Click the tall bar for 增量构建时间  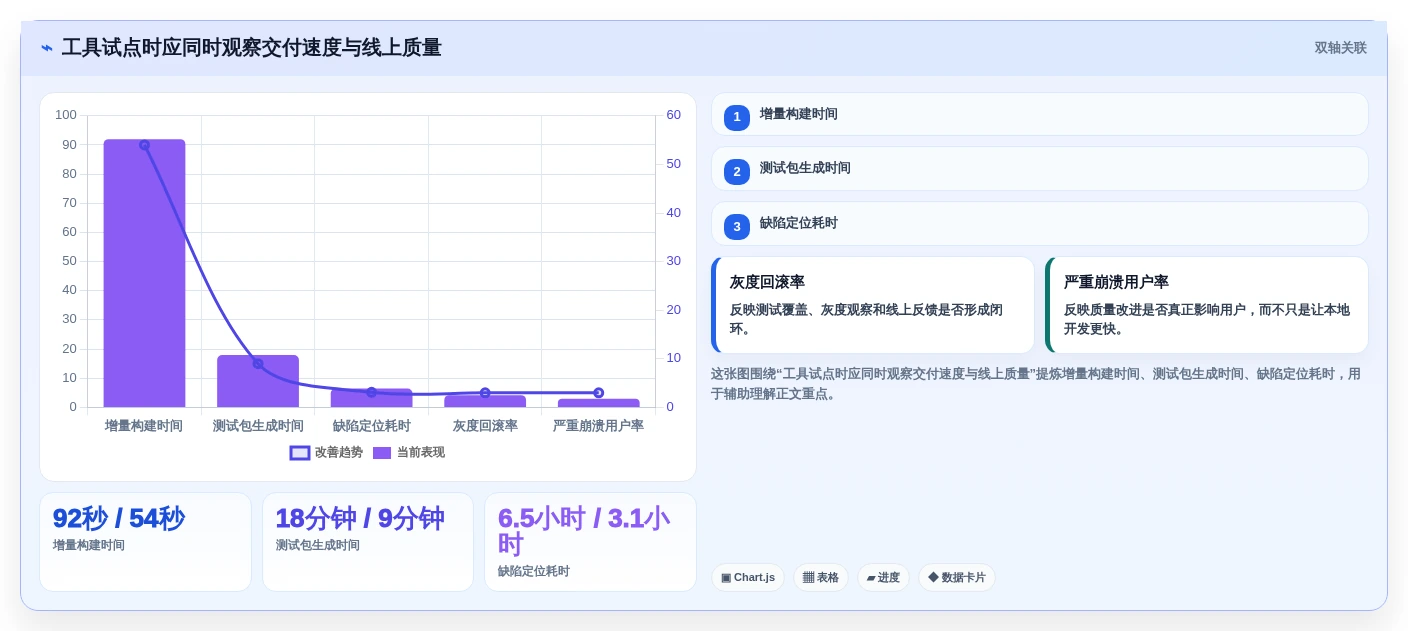point(144,273)
